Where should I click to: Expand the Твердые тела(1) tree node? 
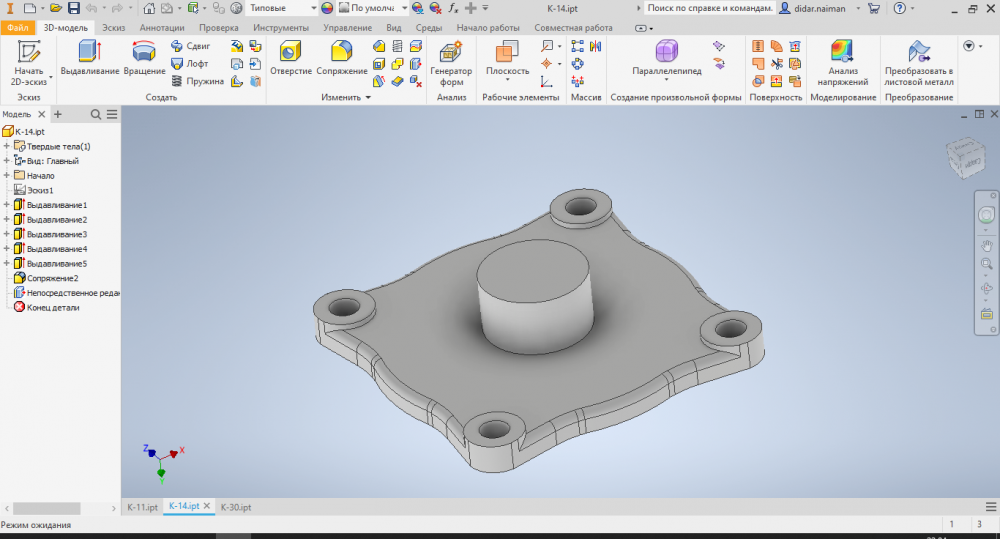pos(6,146)
